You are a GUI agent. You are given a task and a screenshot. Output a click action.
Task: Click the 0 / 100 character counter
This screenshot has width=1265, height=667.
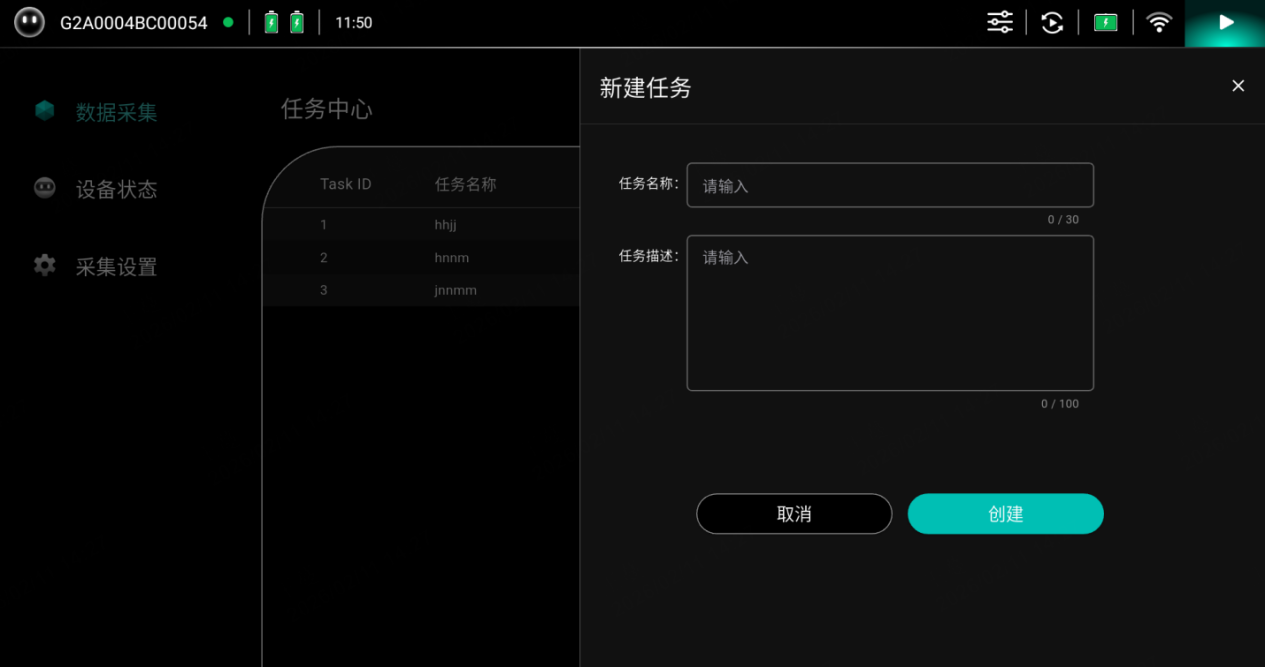[1060, 404]
